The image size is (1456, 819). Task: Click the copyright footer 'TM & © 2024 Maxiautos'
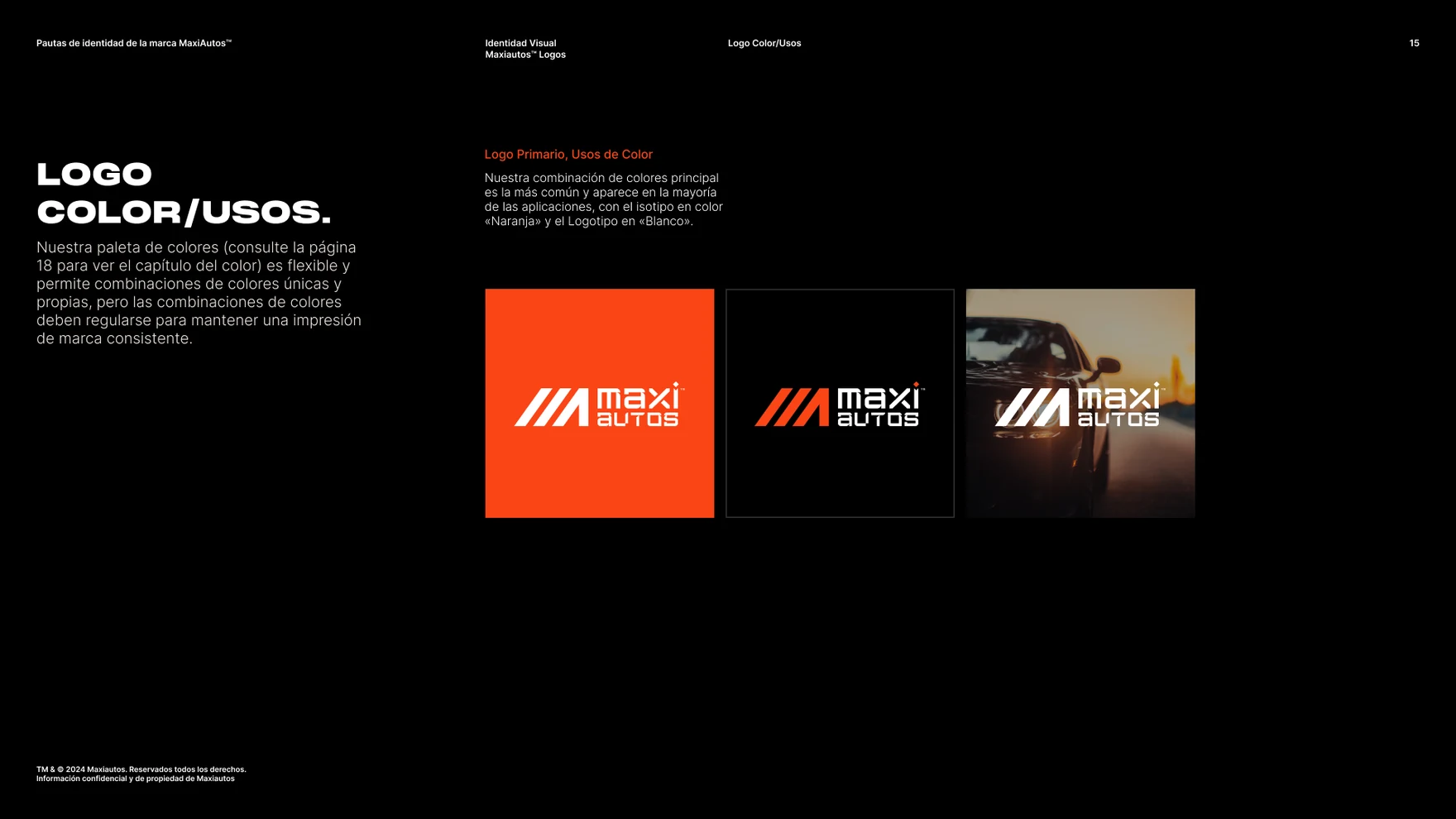141,769
